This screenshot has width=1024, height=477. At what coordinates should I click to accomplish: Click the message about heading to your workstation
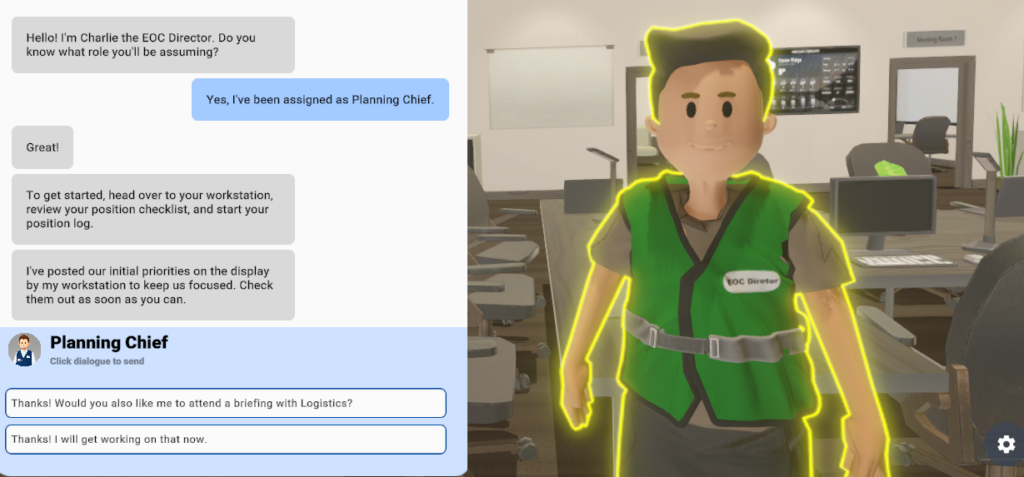click(153, 209)
